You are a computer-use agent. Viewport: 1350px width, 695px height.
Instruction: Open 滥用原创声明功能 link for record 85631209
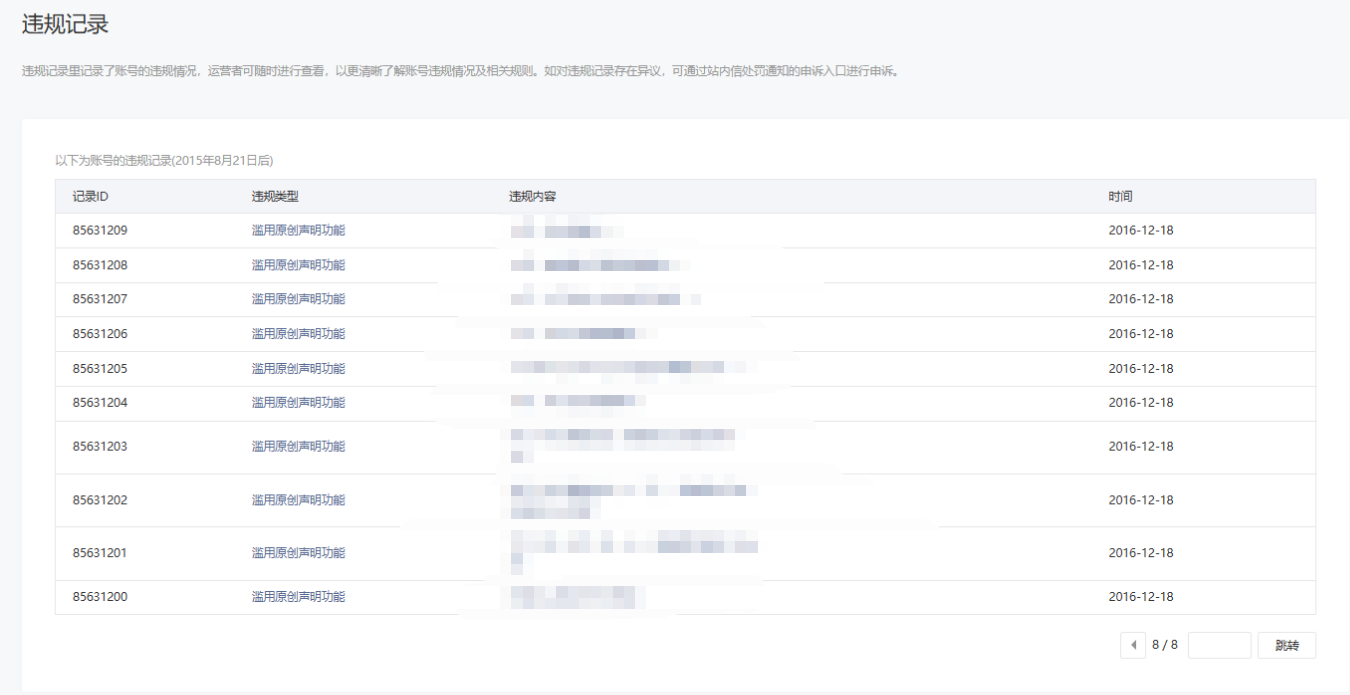(298, 230)
